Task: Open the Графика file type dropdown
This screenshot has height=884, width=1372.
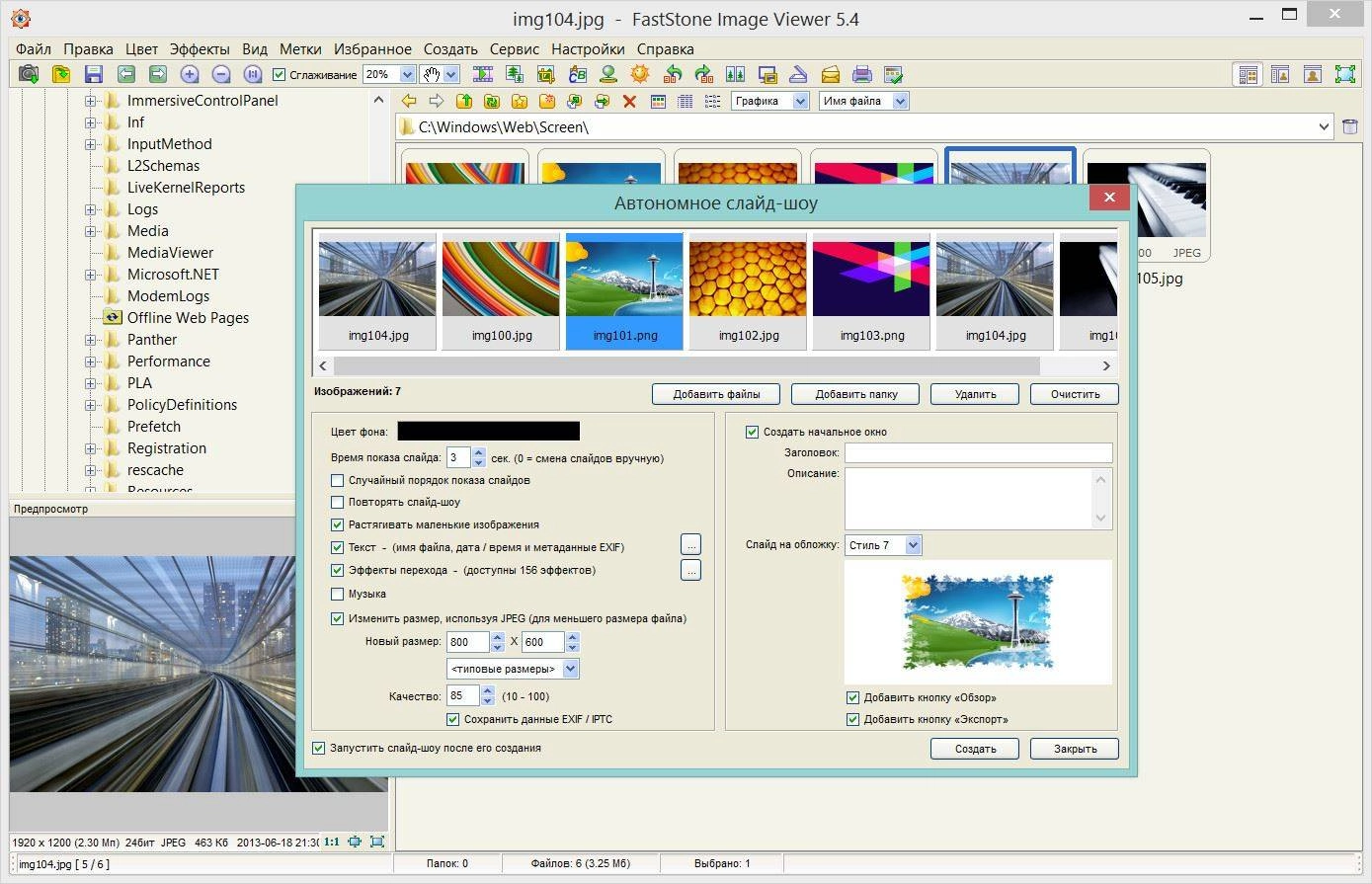Action: click(x=800, y=101)
